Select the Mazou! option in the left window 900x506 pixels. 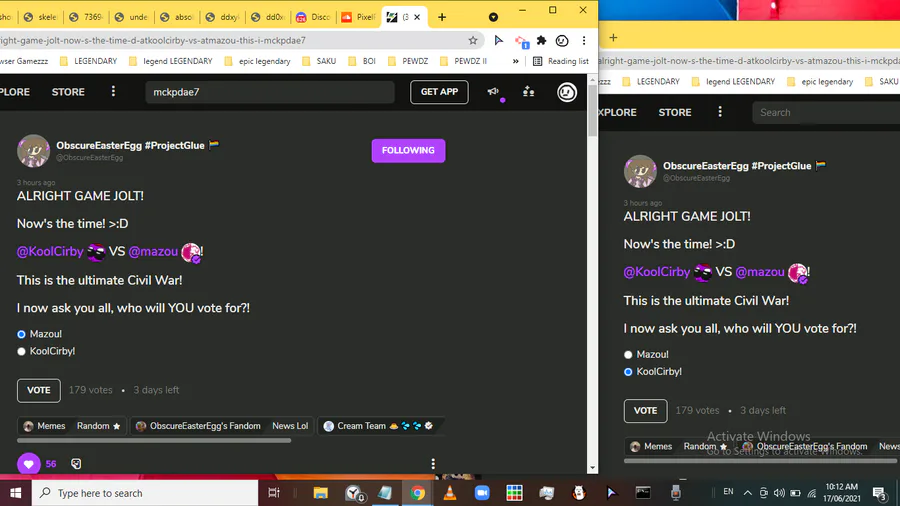[x=21, y=334]
